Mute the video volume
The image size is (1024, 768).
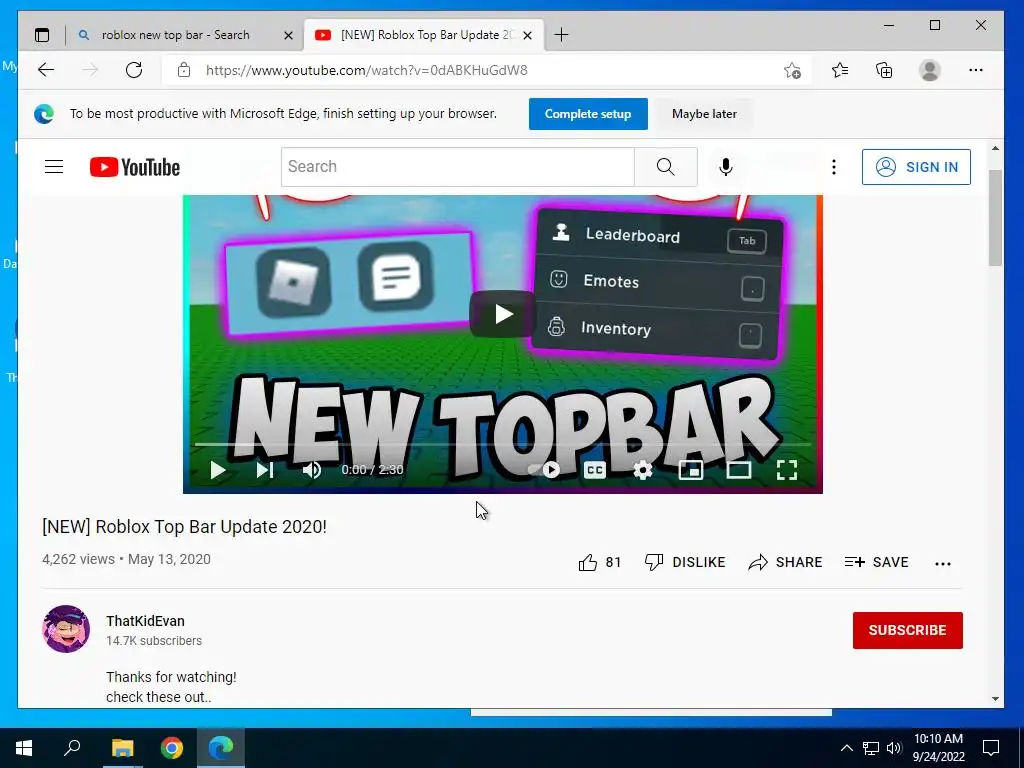click(312, 470)
